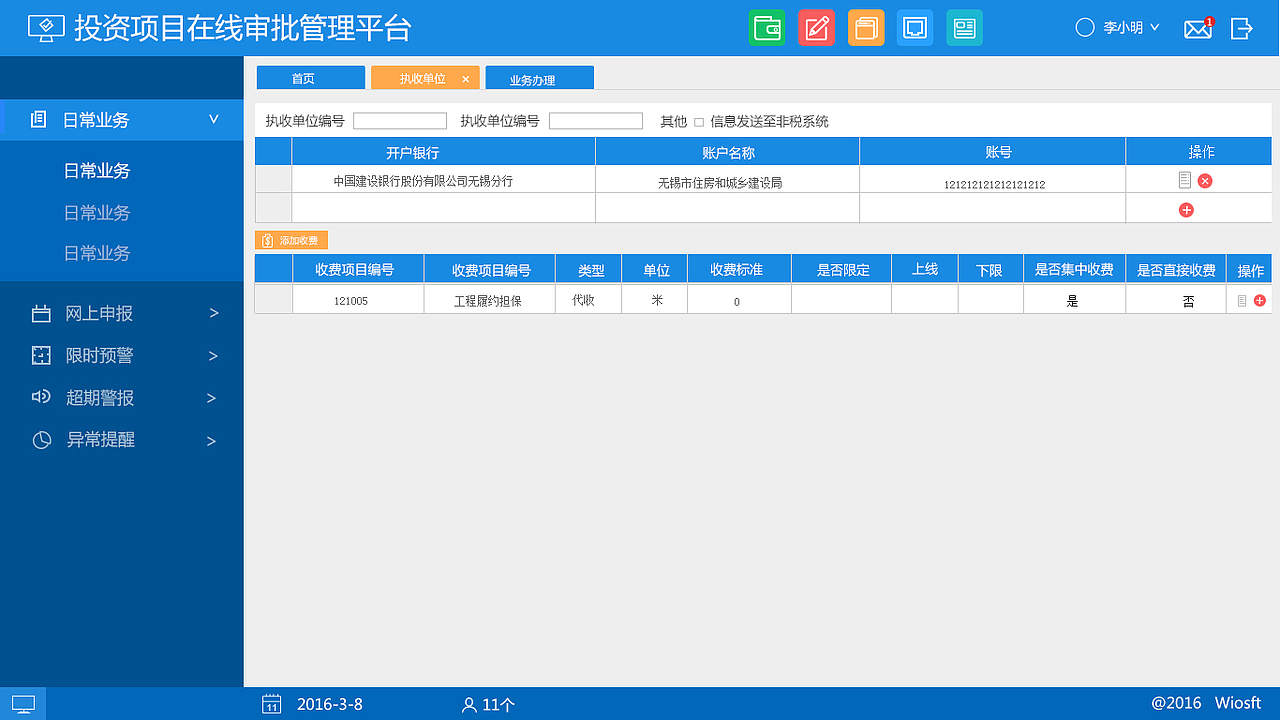Delete the 中国建设银行 bank account row

pos(1205,181)
